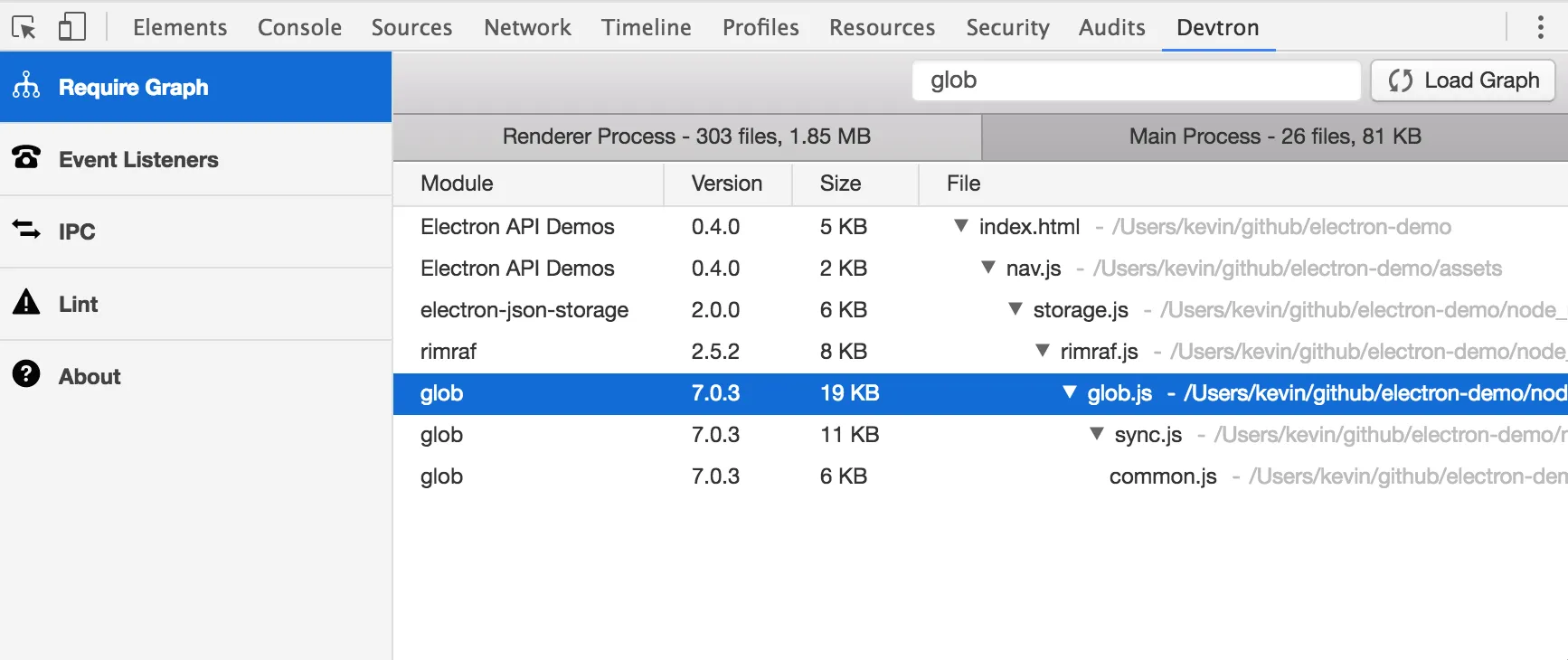Screen dimensions: 1568x660
Task: Toggle the device mode icon
Action: tap(71, 27)
